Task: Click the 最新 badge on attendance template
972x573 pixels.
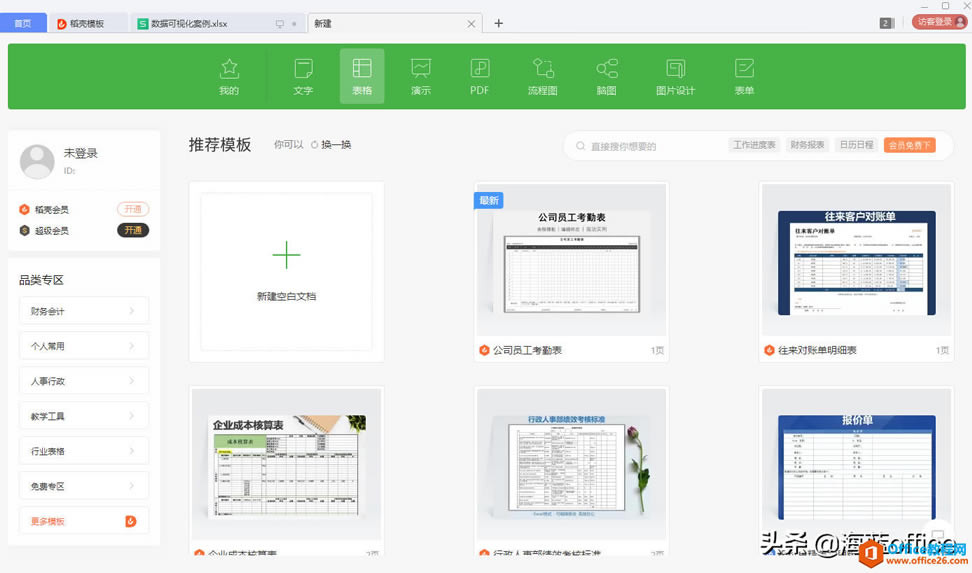Action: (x=489, y=200)
